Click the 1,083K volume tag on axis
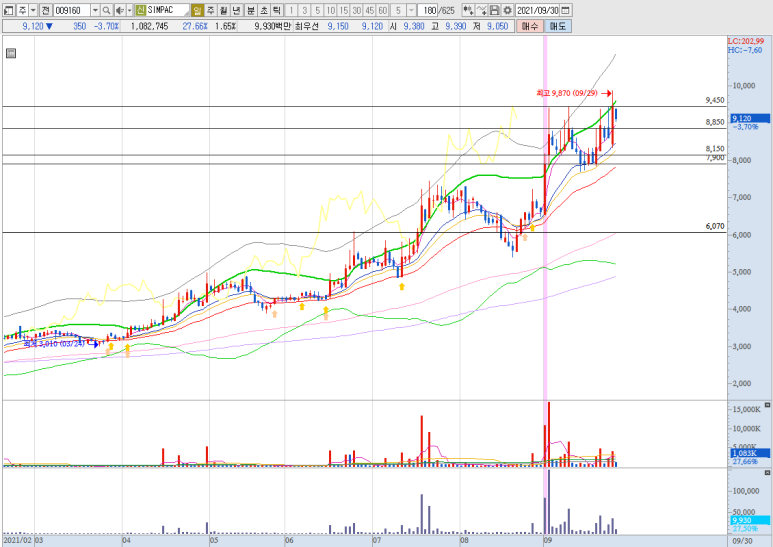The height and width of the screenshot is (547, 773). (x=750, y=453)
